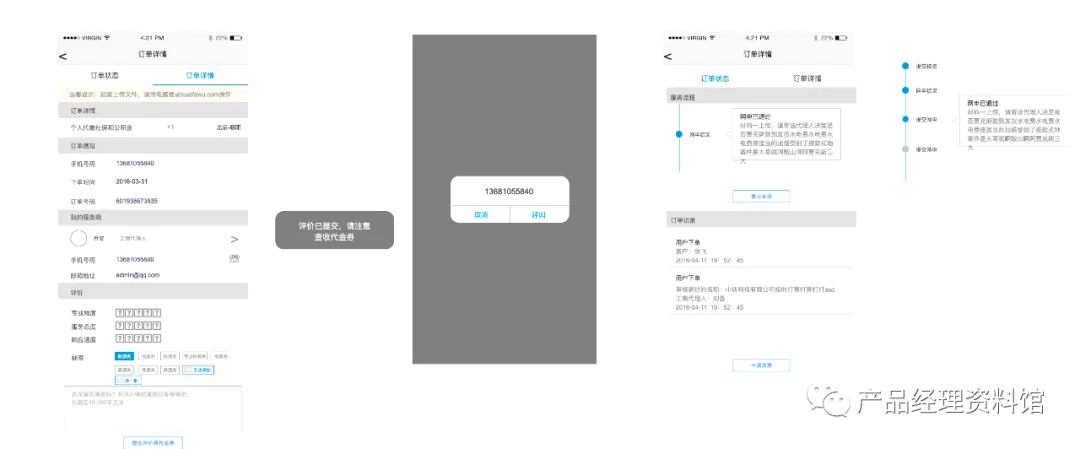Click 取消 in the call dialog
Screen dimensions: 1080x449
click(x=480, y=215)
